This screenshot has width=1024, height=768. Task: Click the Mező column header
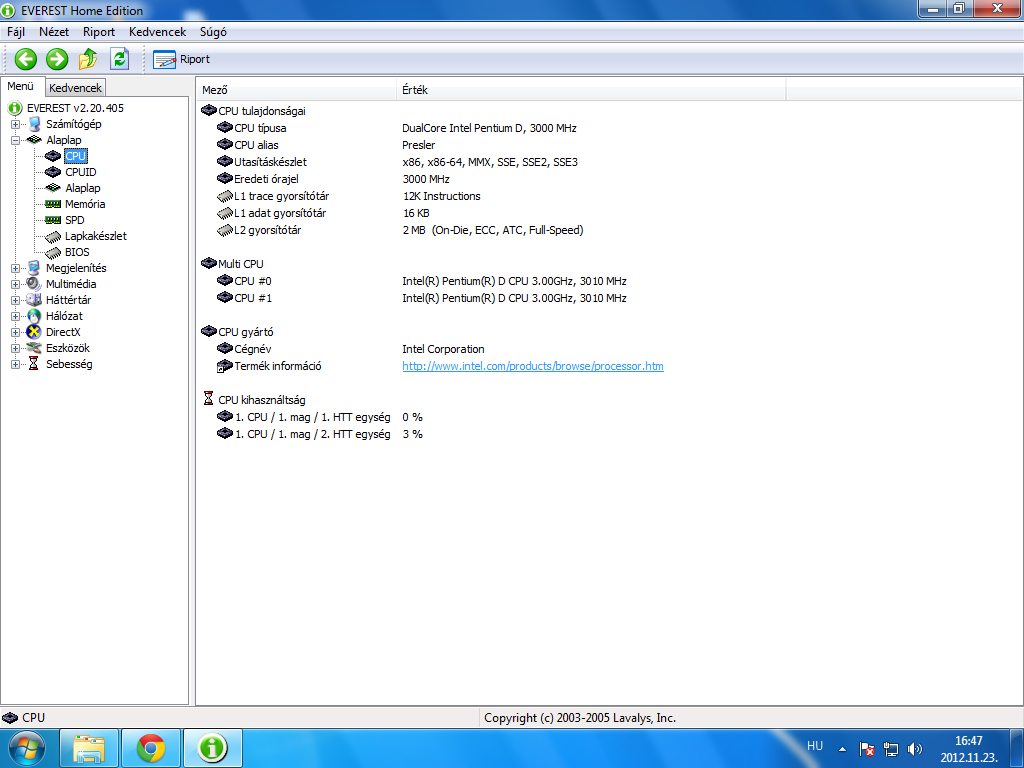click(x=296, y=90)
